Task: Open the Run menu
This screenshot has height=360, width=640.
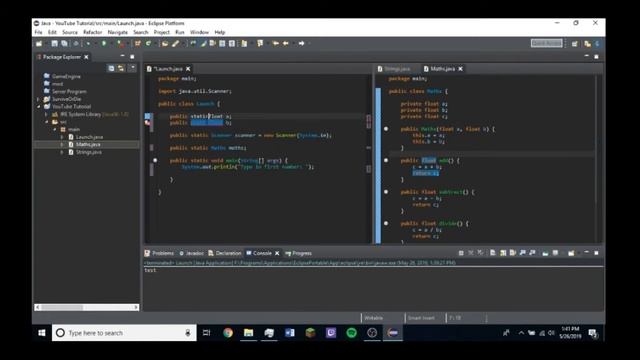Action: tap(180, 32)
